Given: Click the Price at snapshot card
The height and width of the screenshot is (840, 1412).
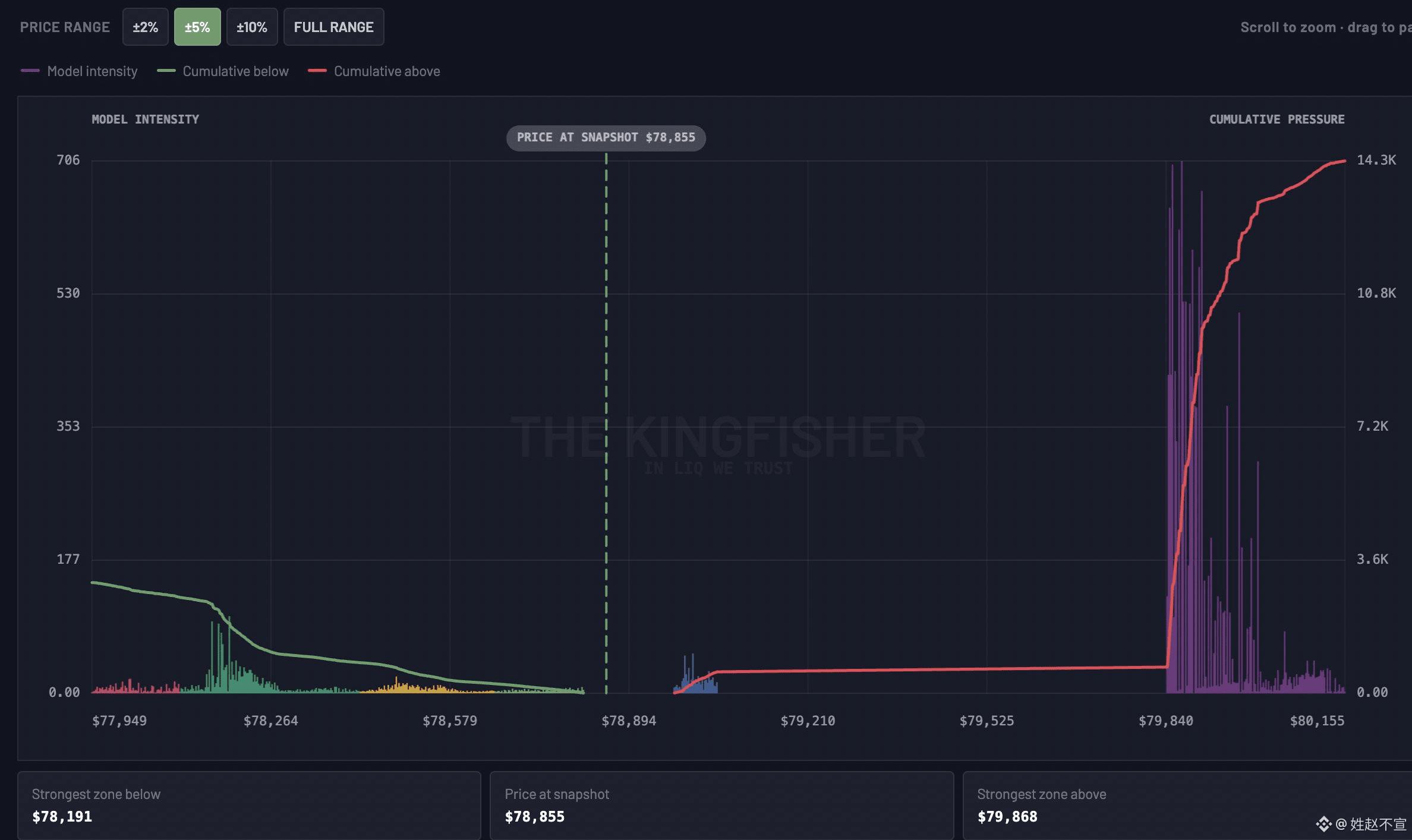Looking at the screenshot, I should click(721, 806).
